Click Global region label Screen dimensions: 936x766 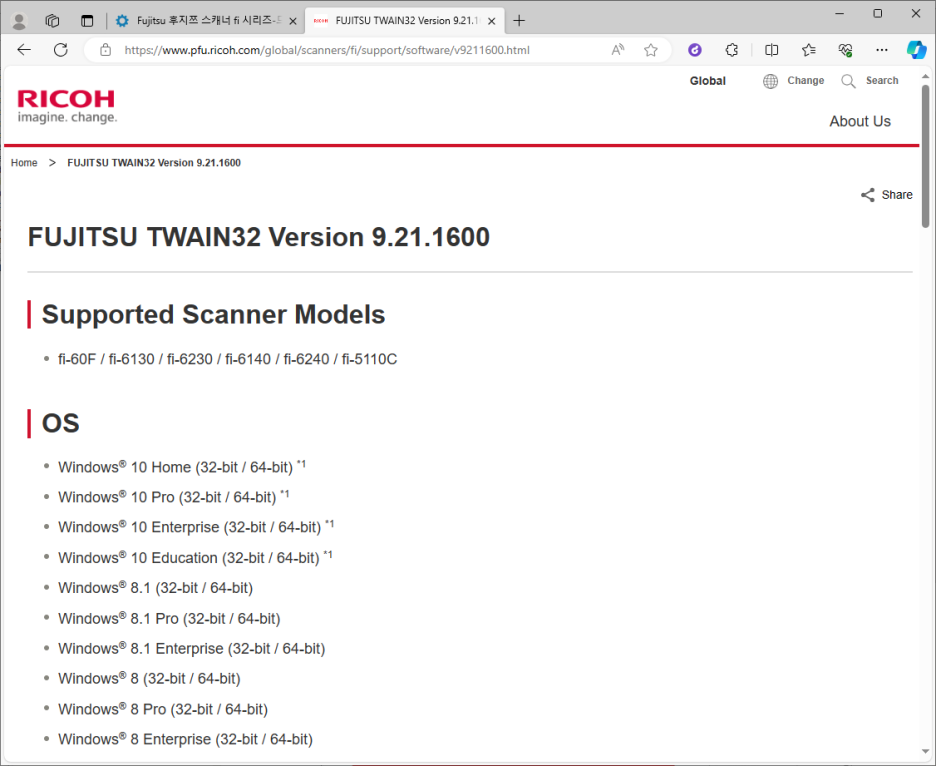pyautogui.click(x=707, y=81)
